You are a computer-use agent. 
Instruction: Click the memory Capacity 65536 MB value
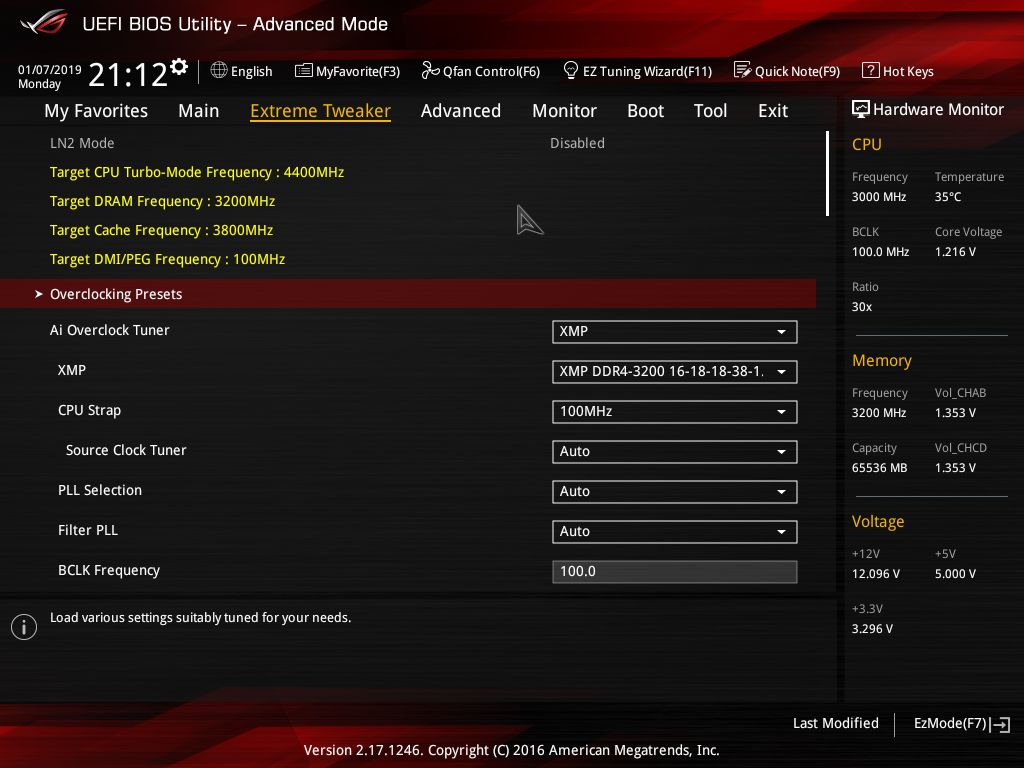pos(879,468)
